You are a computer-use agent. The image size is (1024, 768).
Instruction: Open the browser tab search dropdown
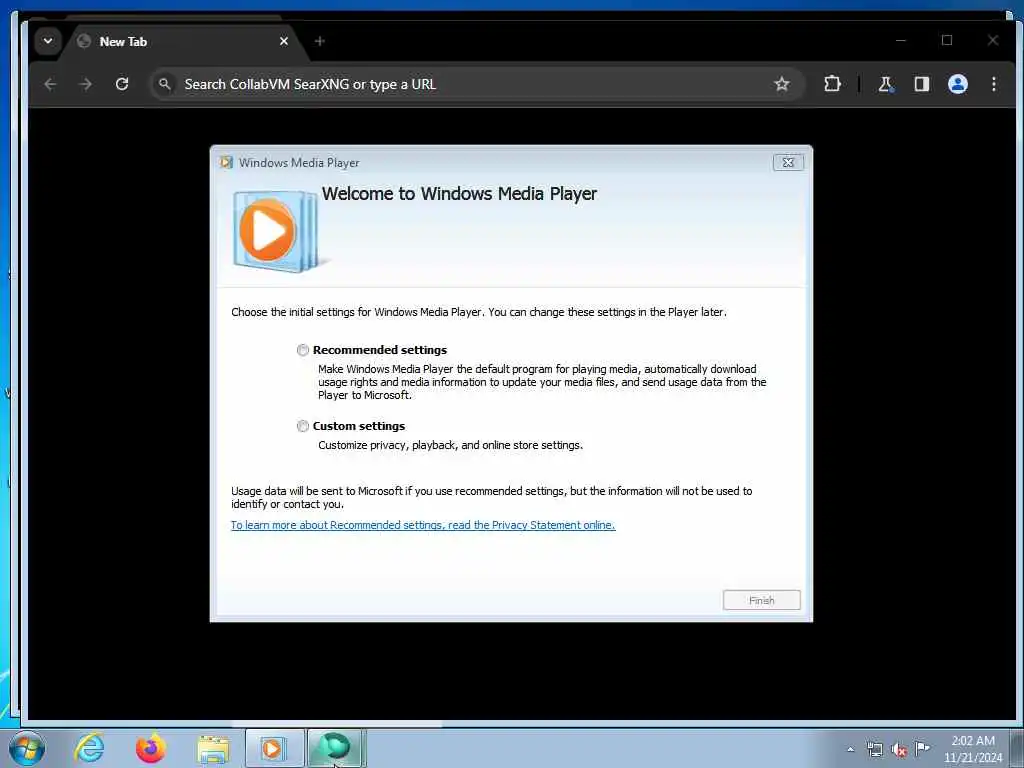pyautogui.click(x=48, y=40)
